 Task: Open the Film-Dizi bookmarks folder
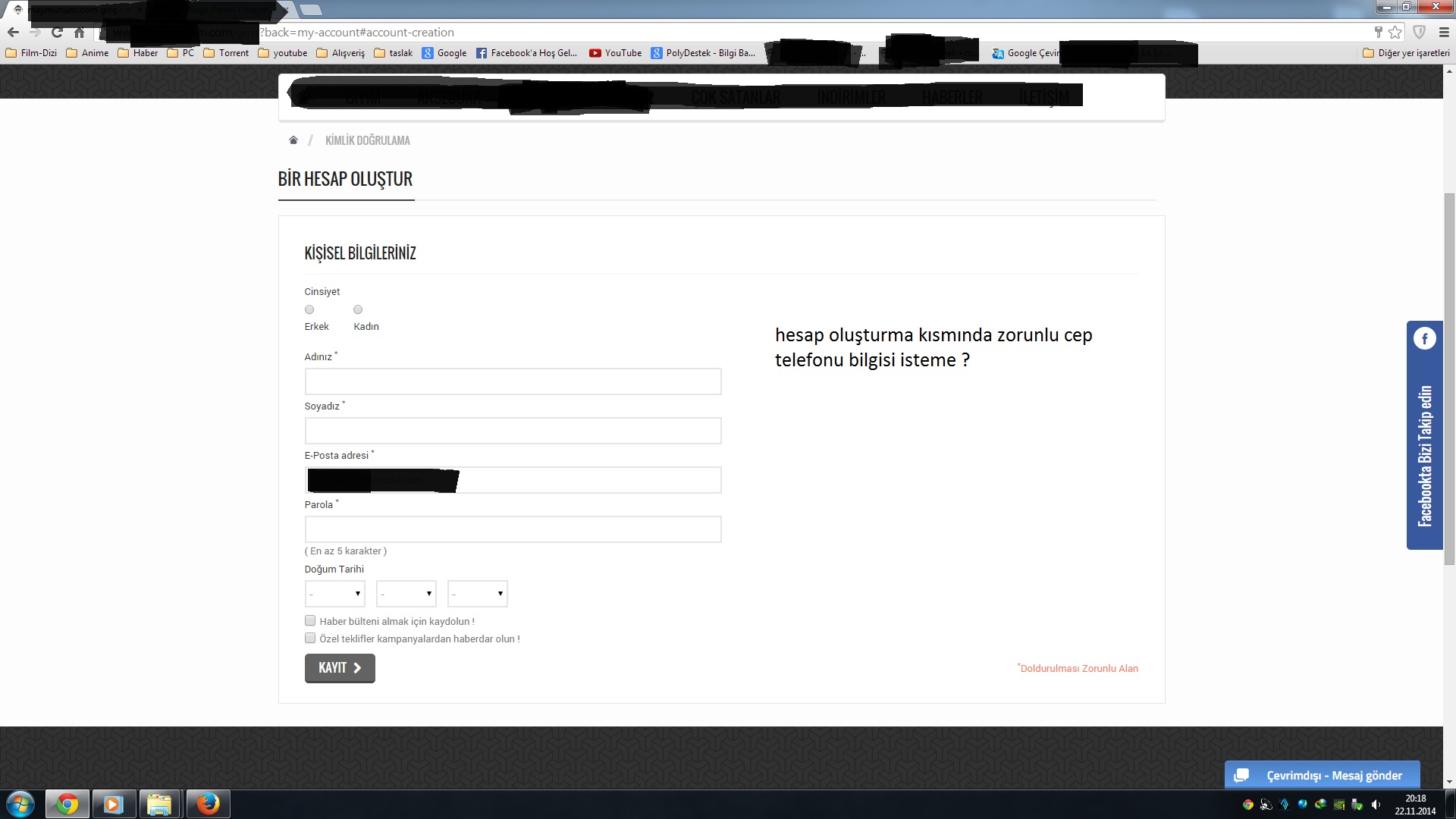(x=32, y=53)
